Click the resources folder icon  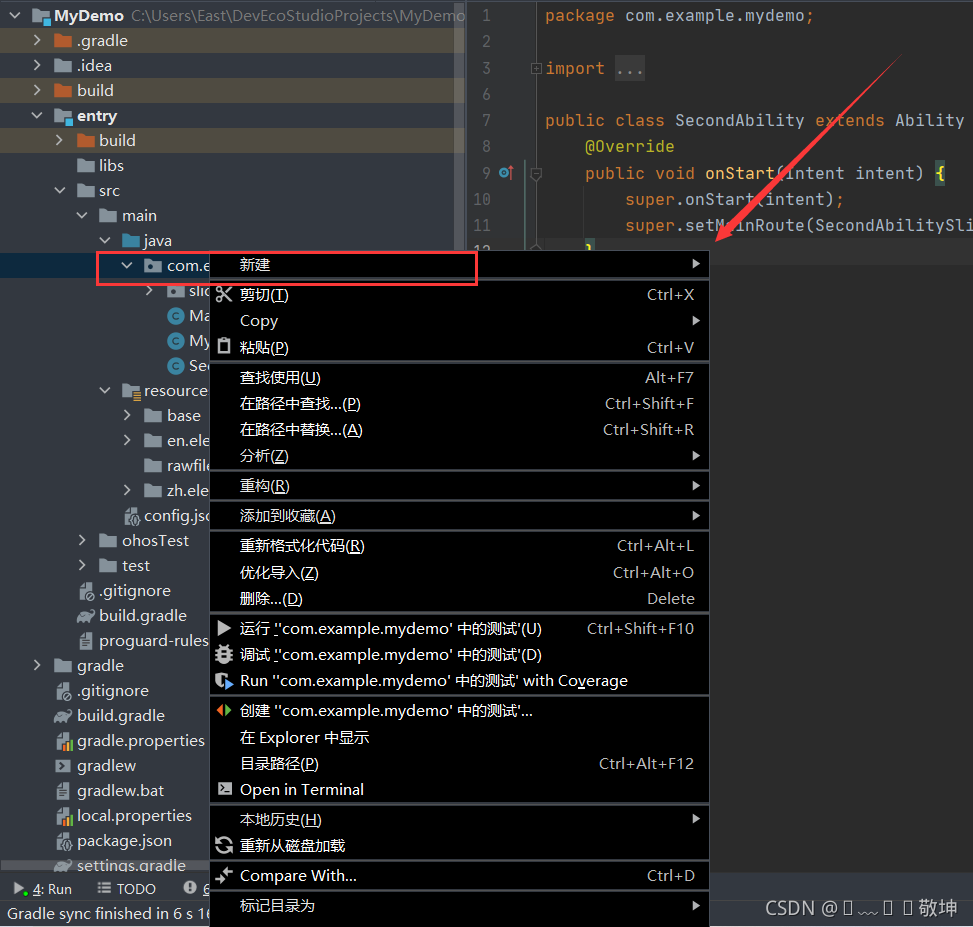[x=131, y=391]
